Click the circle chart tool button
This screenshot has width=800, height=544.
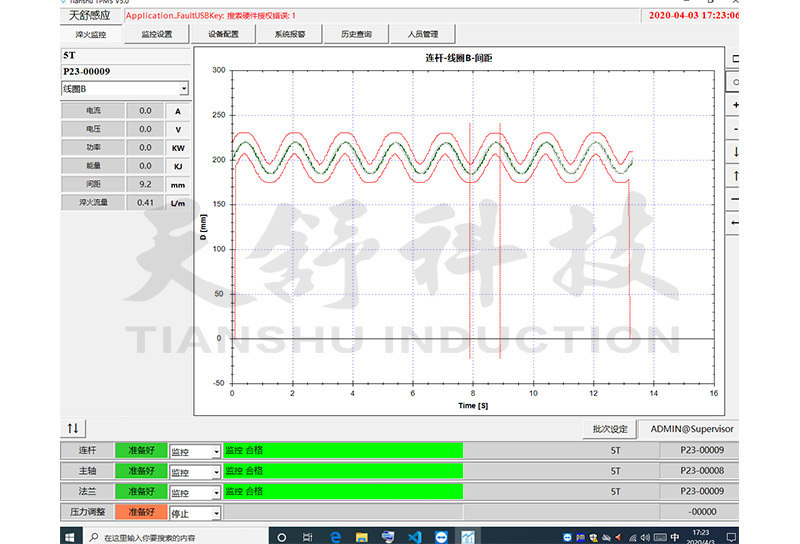[733, 82]
